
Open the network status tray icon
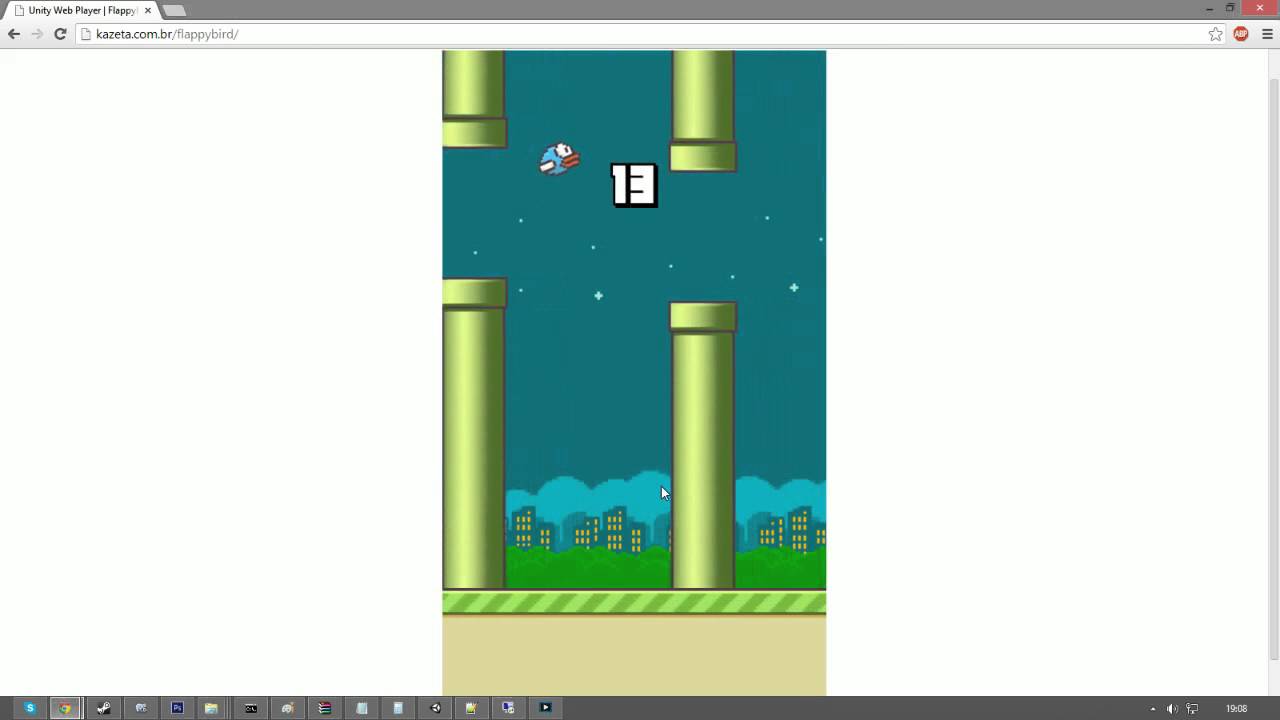pyautogui.click(x=1192, y=709)
